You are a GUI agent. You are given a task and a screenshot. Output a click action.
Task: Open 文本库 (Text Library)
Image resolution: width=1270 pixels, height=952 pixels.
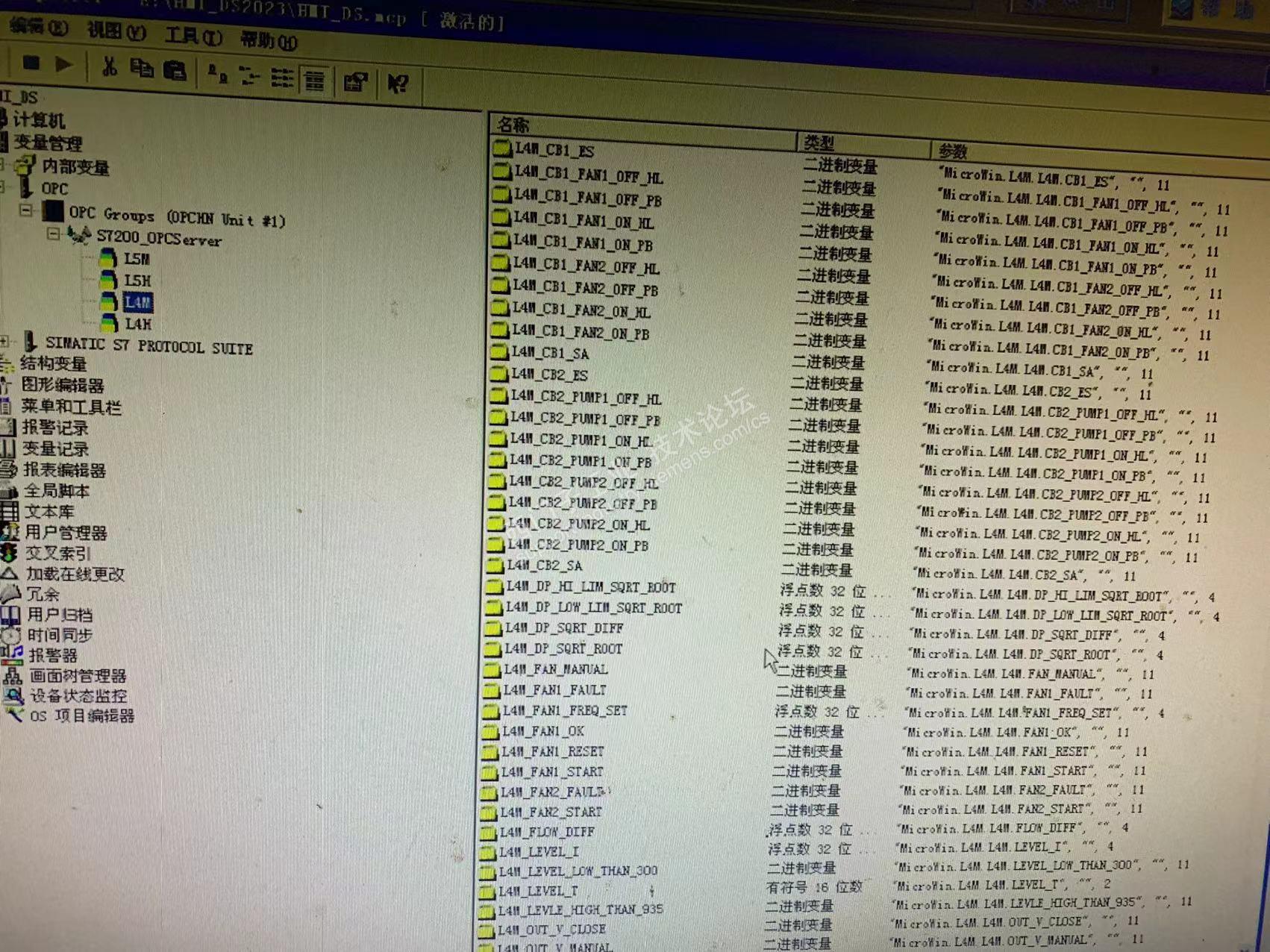[50, 512]
